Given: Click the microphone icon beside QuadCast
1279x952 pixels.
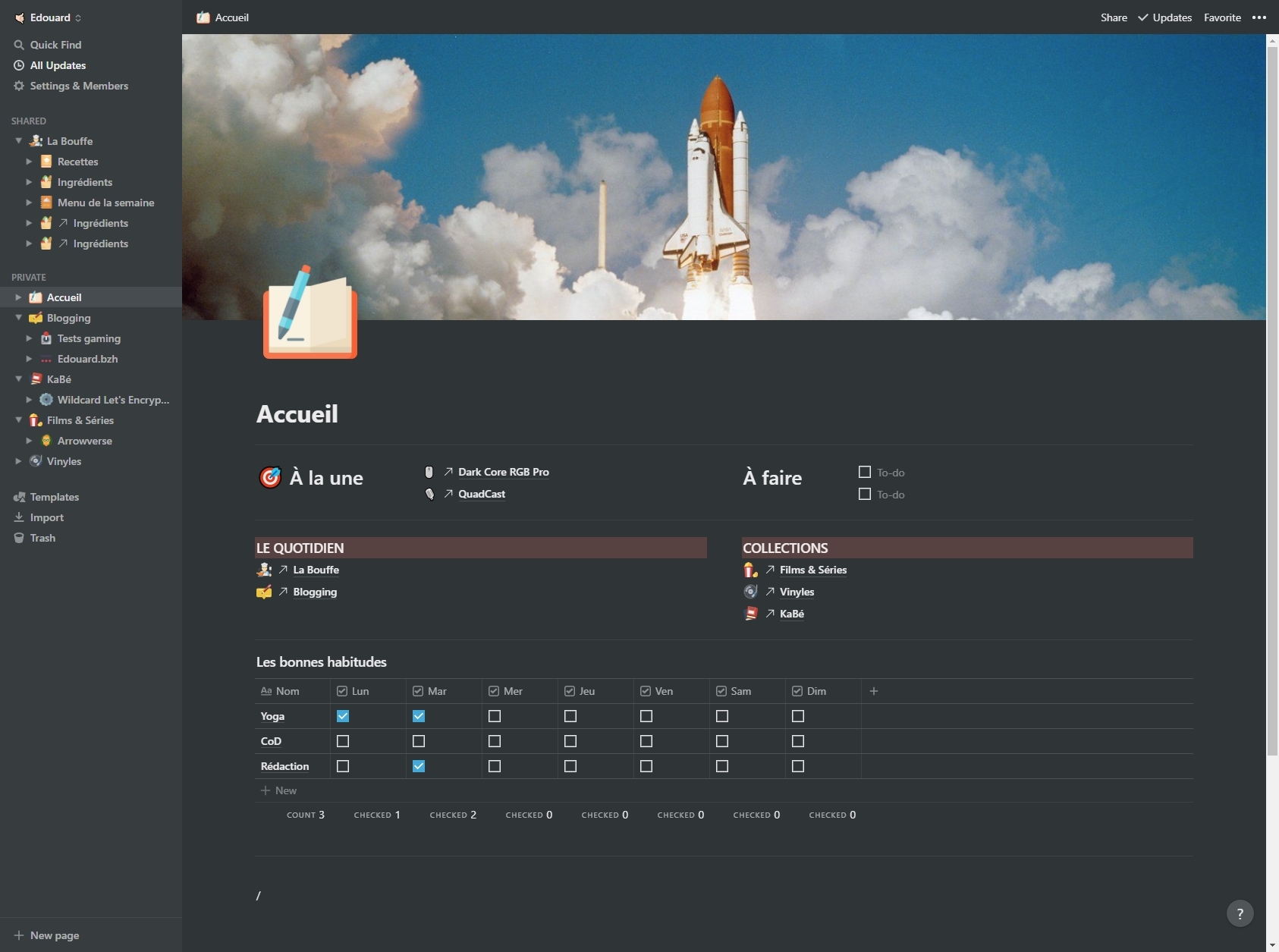Looking at the screenshot, I should 429,494.
